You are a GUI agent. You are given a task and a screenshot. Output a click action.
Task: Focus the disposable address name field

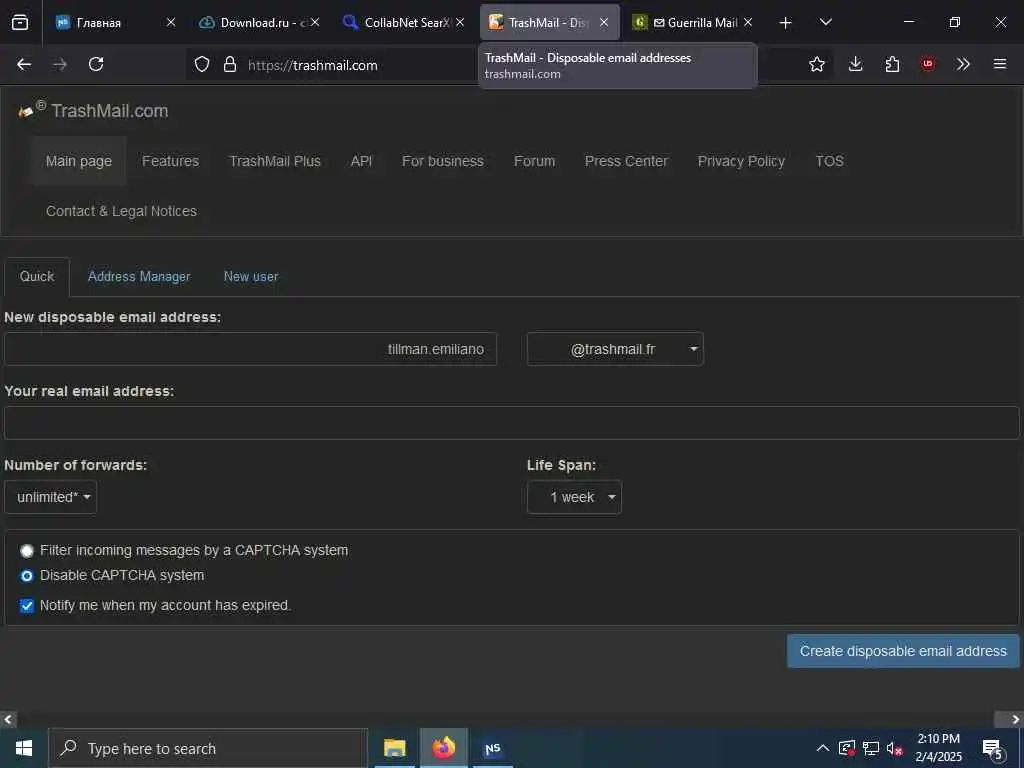(x=251, y=349)
